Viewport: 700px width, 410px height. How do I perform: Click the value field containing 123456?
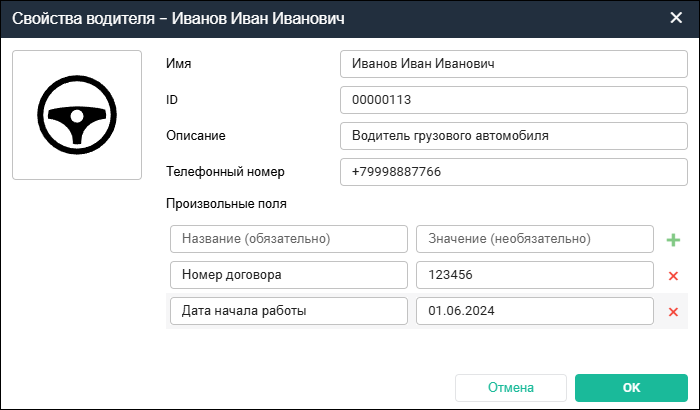(534, 275)
